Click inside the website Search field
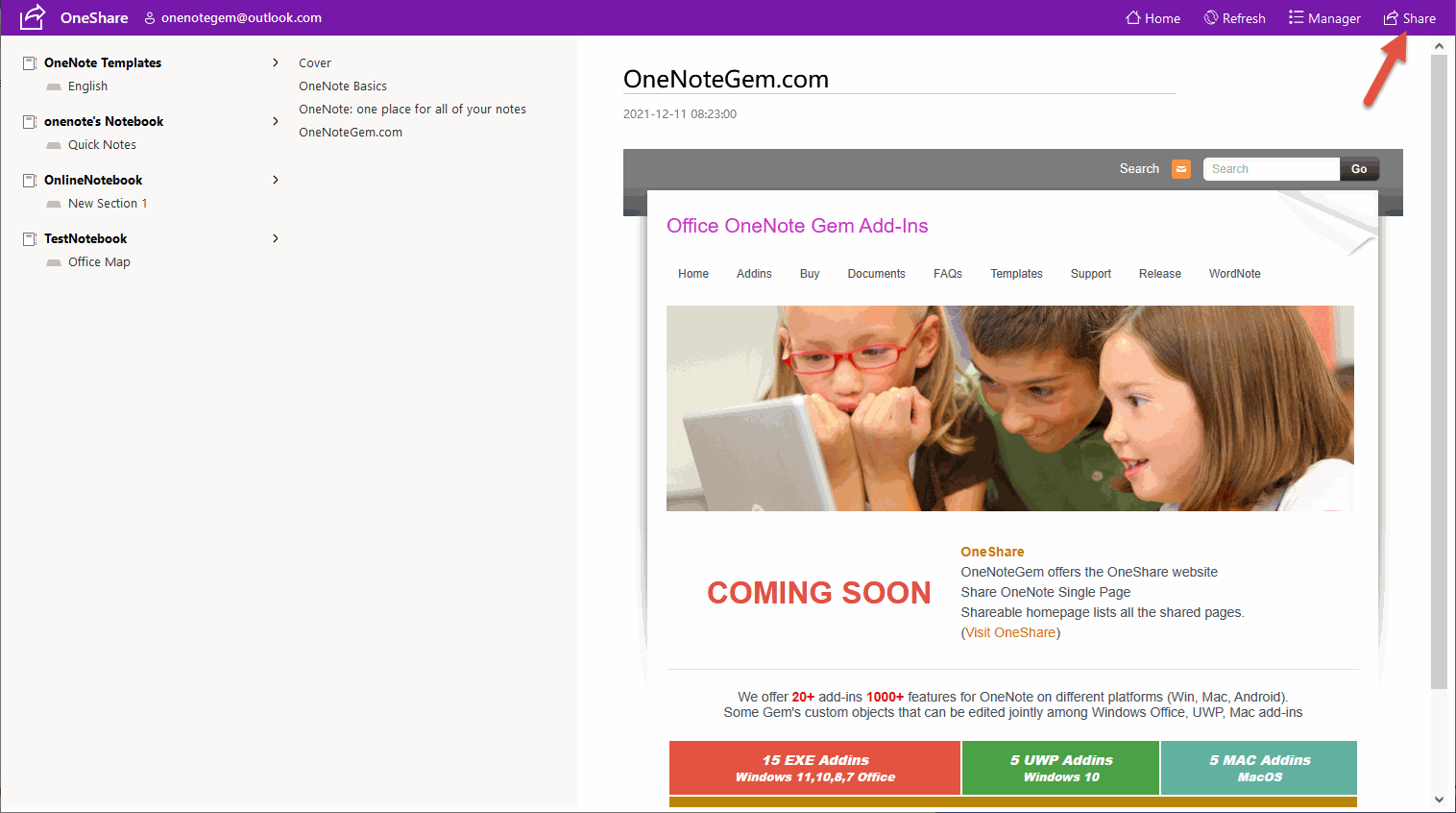 point(1271,169)
